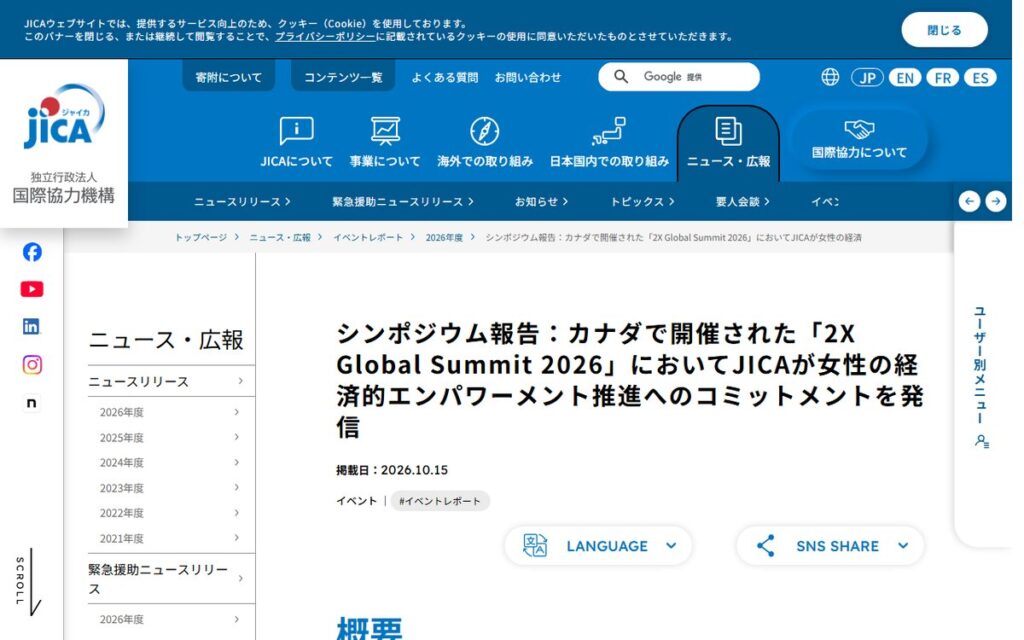The image size is (1024, 640).
Task: Open the Instagram icon in sidebar
Action: pyautogui.click(x=32, y=364)
